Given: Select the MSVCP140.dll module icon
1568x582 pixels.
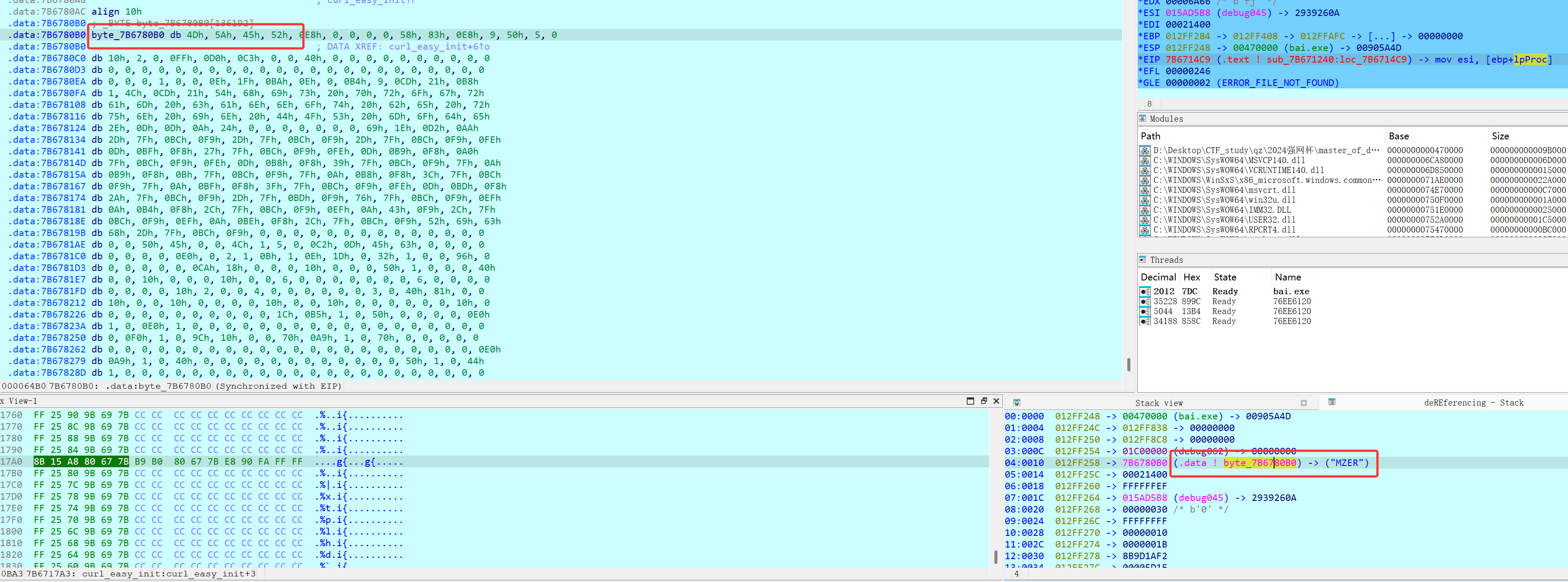Looking at the screenshot, I should click(1145, 160).
